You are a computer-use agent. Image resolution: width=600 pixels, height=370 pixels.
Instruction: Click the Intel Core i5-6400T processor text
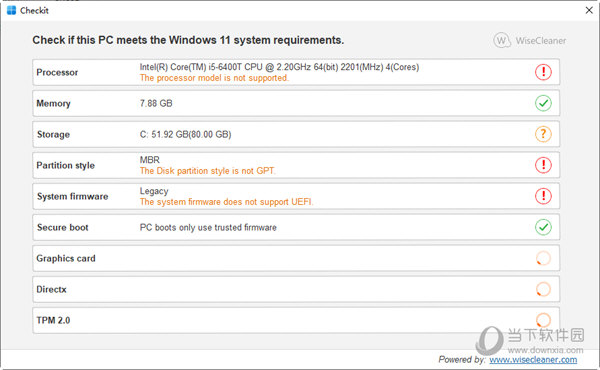(x=279, y=67)
